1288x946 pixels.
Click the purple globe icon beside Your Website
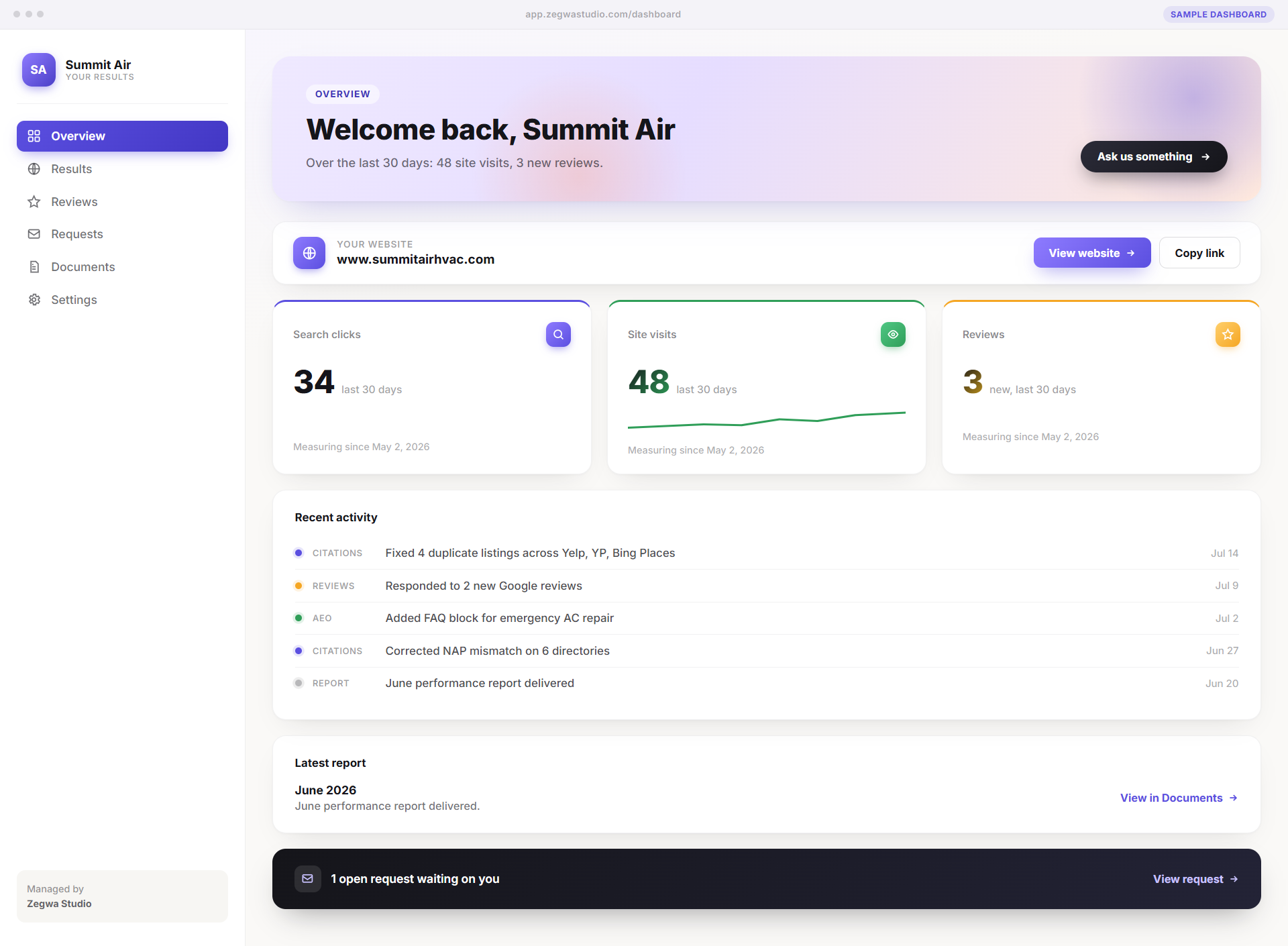click(309, 253)
